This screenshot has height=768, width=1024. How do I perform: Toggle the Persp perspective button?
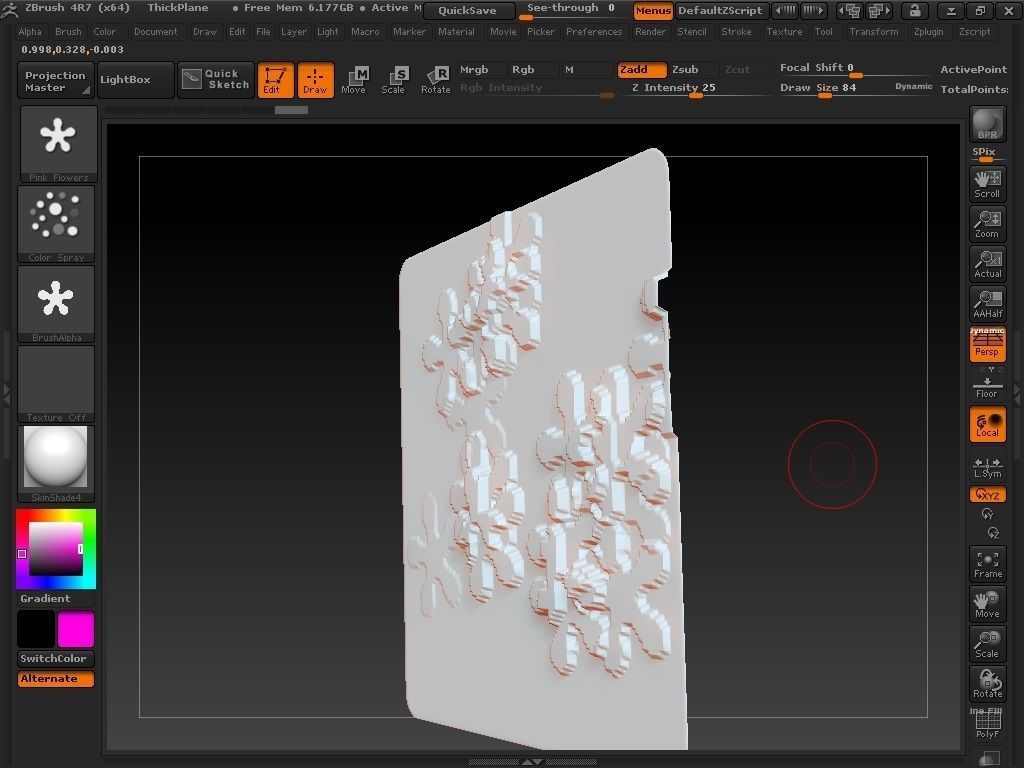tap(987, 344)
